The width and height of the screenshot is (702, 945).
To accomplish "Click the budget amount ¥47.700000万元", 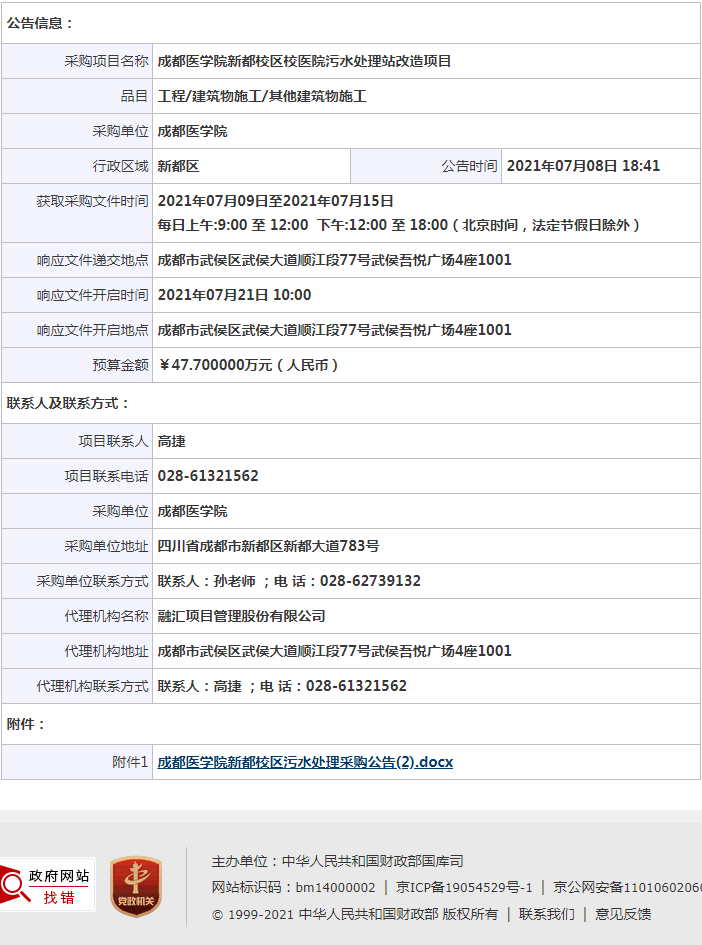I will click(x=248, y=365).
